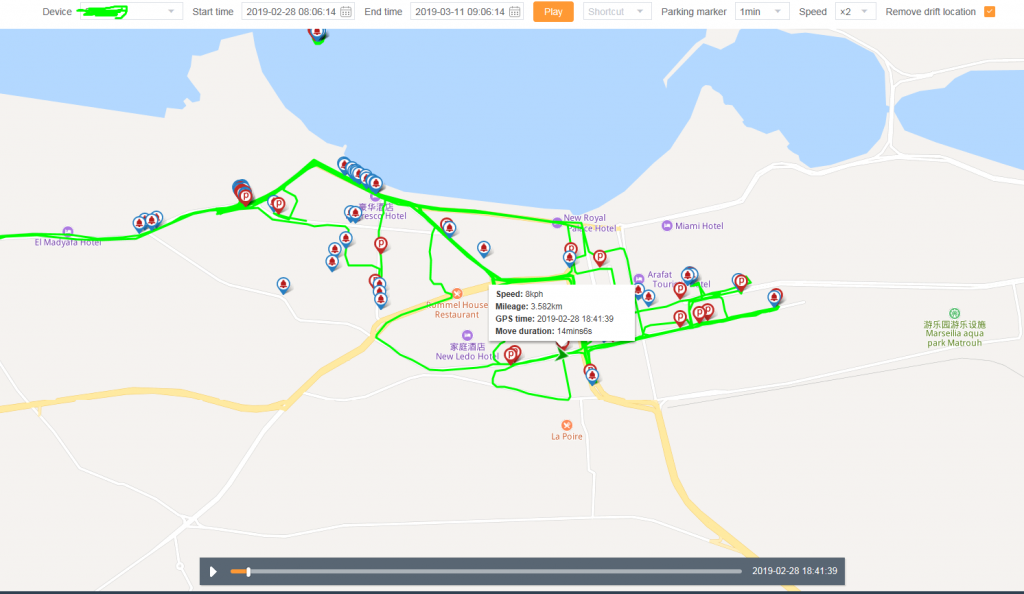Toggle the Remove drift location checkbox

(x=990, y=12)
